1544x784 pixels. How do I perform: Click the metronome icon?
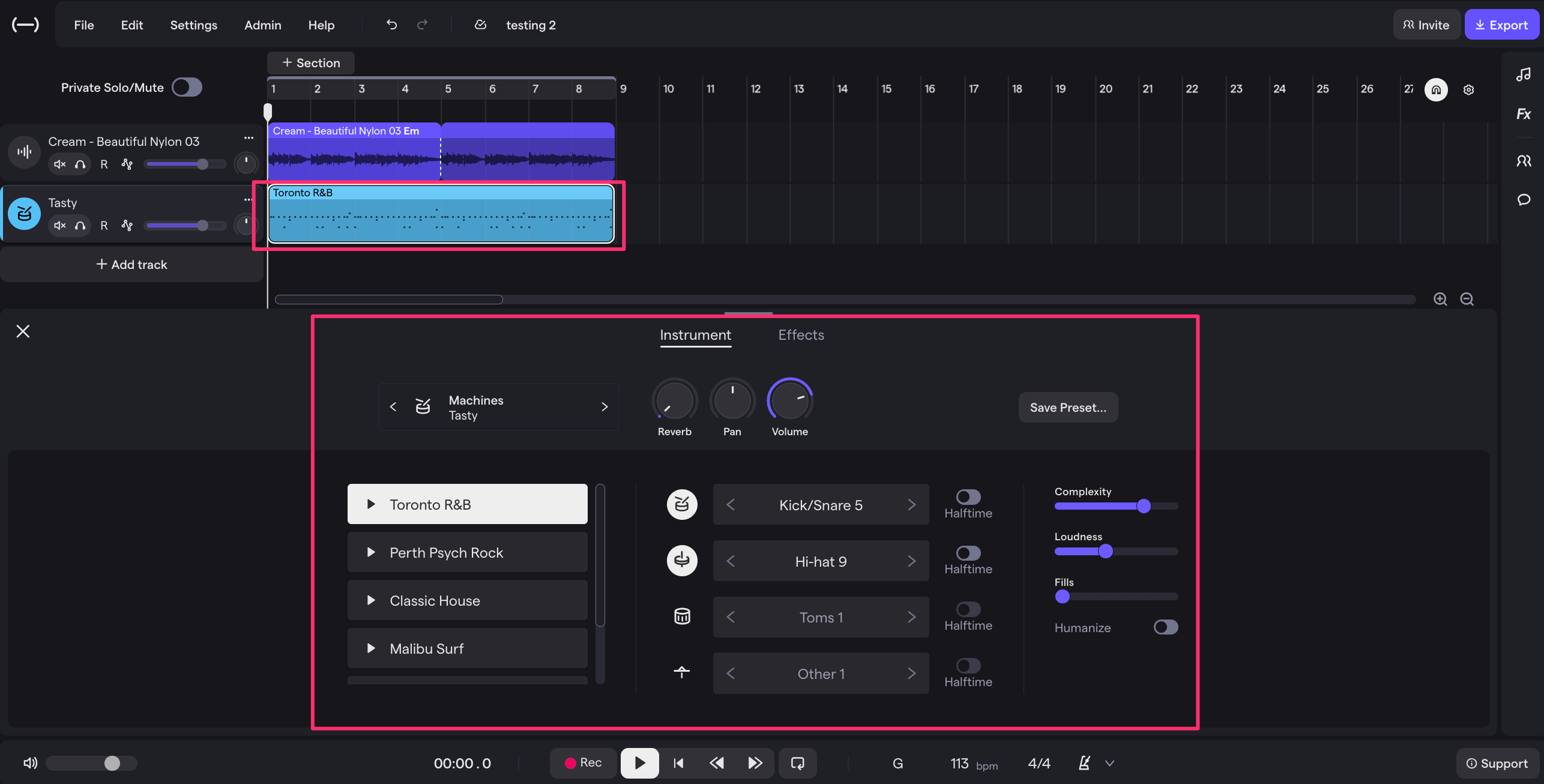1084,763
